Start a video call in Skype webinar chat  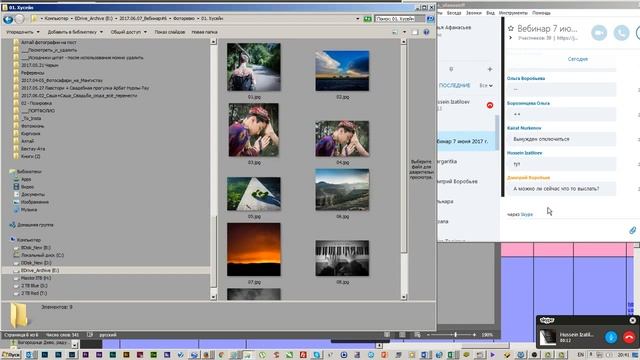point(599,33)
